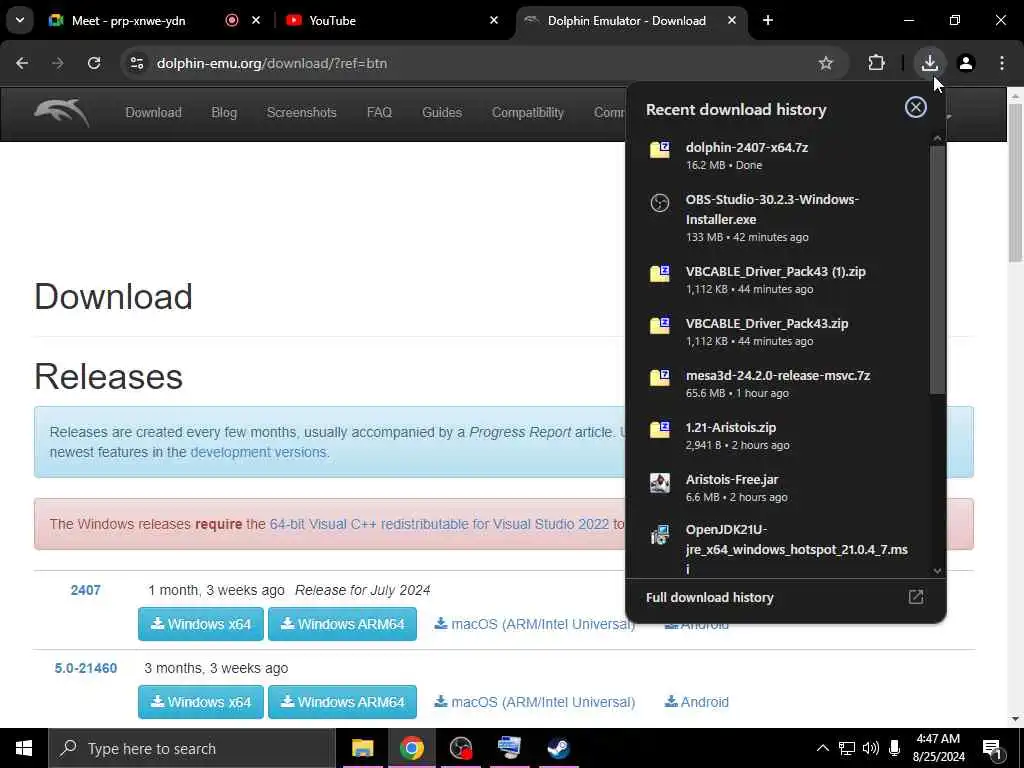Screen dimensions: 1024x768
Task: Download Windows x64 for 5.0-21460
Action: point(200,702)
